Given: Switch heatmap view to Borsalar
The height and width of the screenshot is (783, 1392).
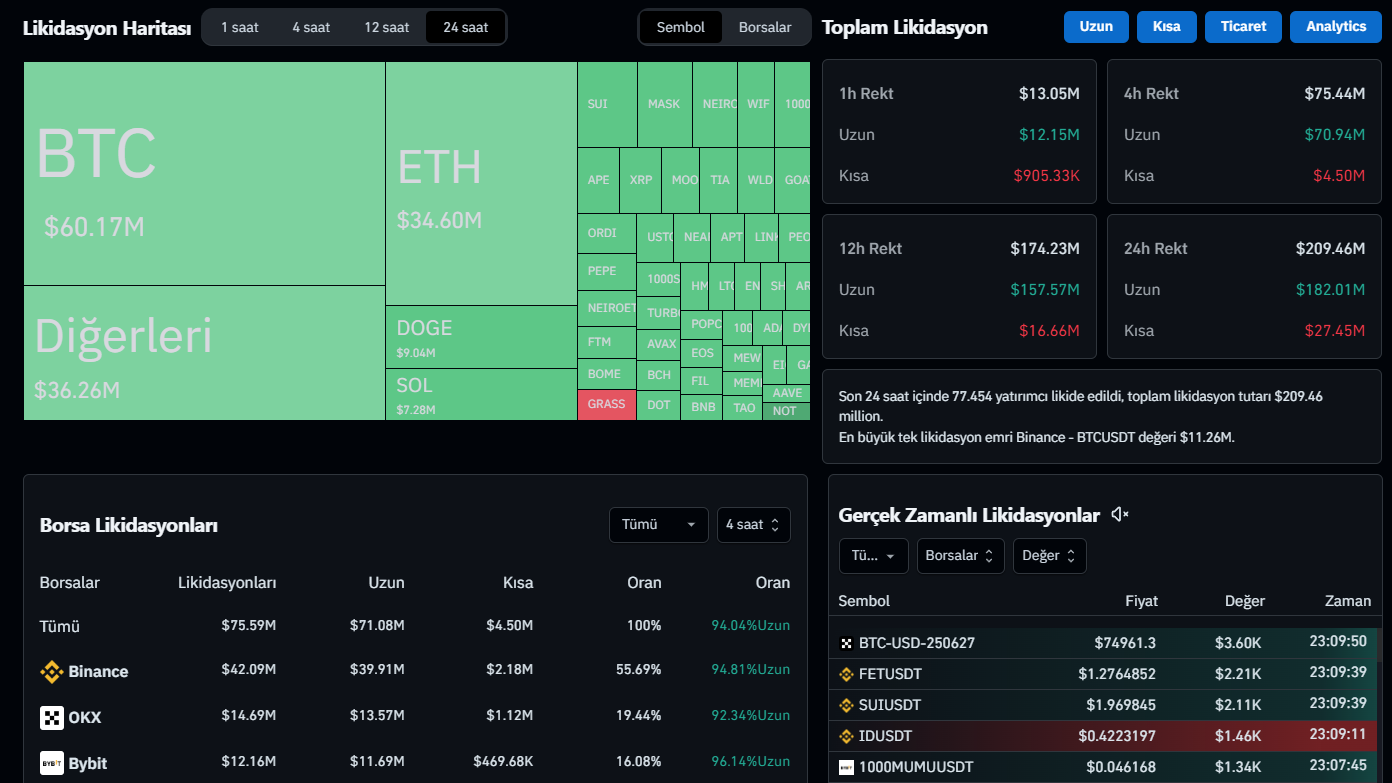Looking at the screenshot, I should click(765, 27).
